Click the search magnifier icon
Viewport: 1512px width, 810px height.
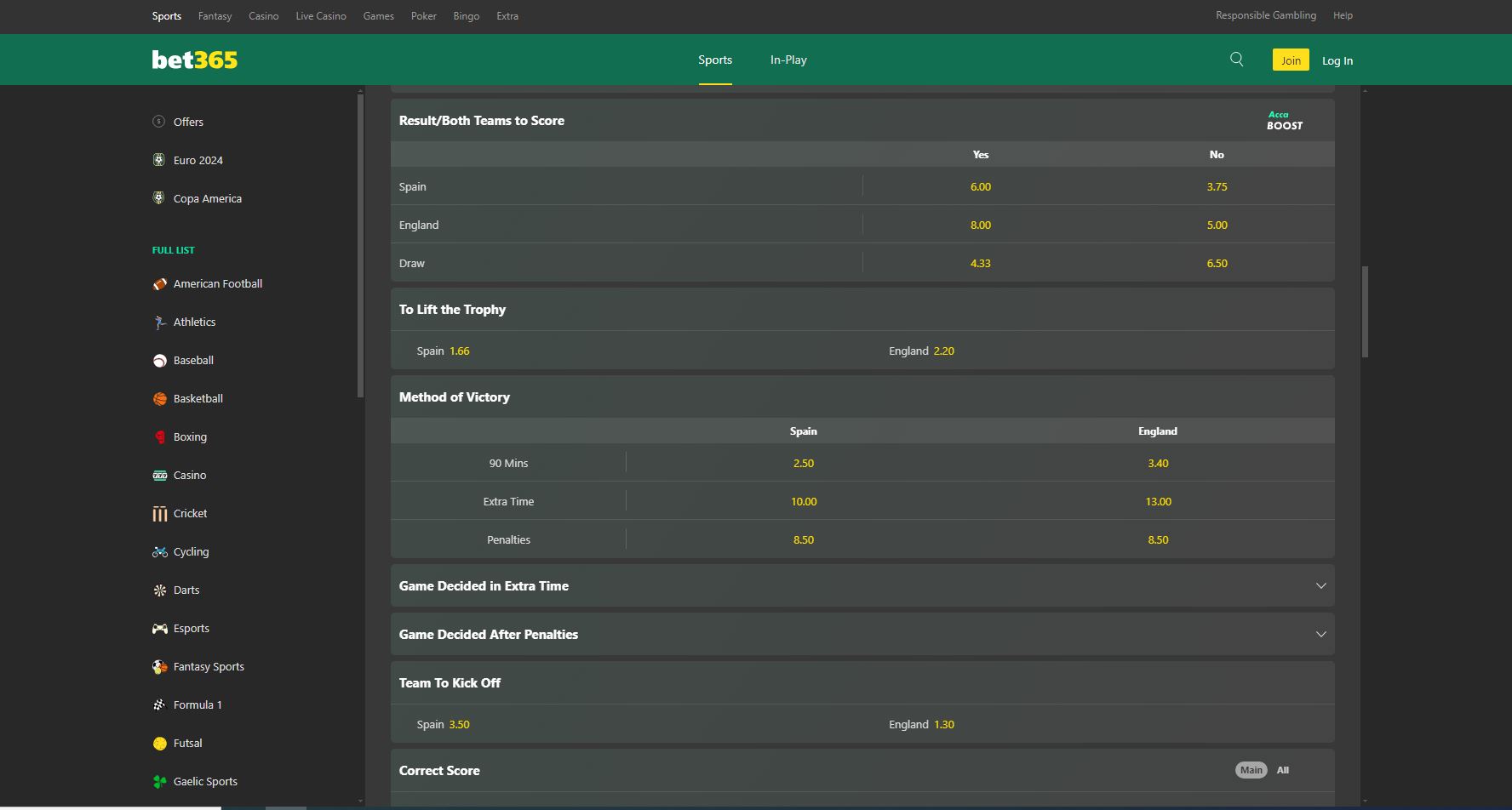[1237, 60]
